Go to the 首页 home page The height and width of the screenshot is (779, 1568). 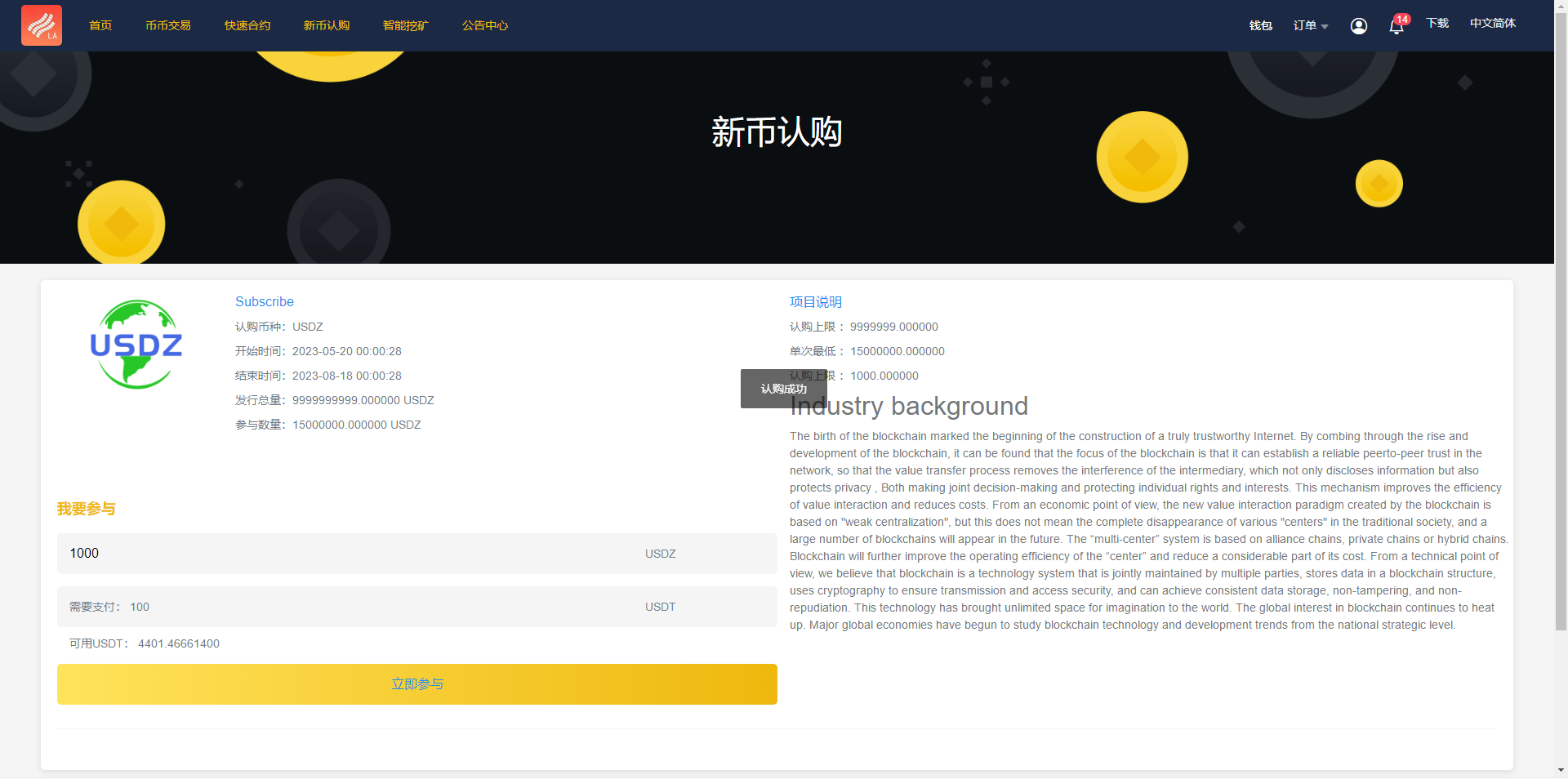coord(100,25)
